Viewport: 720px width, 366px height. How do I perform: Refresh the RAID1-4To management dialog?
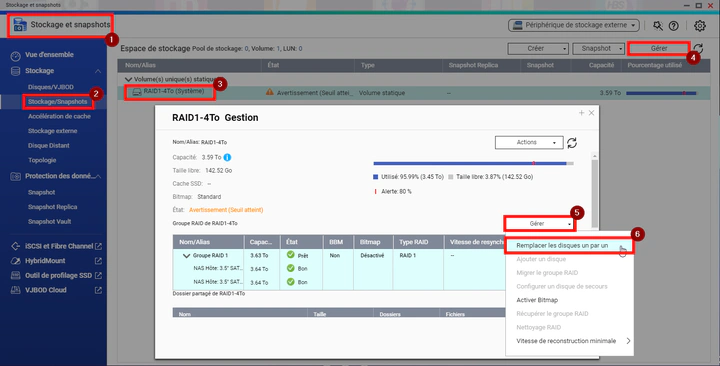pyautogui.click(x=572, y=143)
